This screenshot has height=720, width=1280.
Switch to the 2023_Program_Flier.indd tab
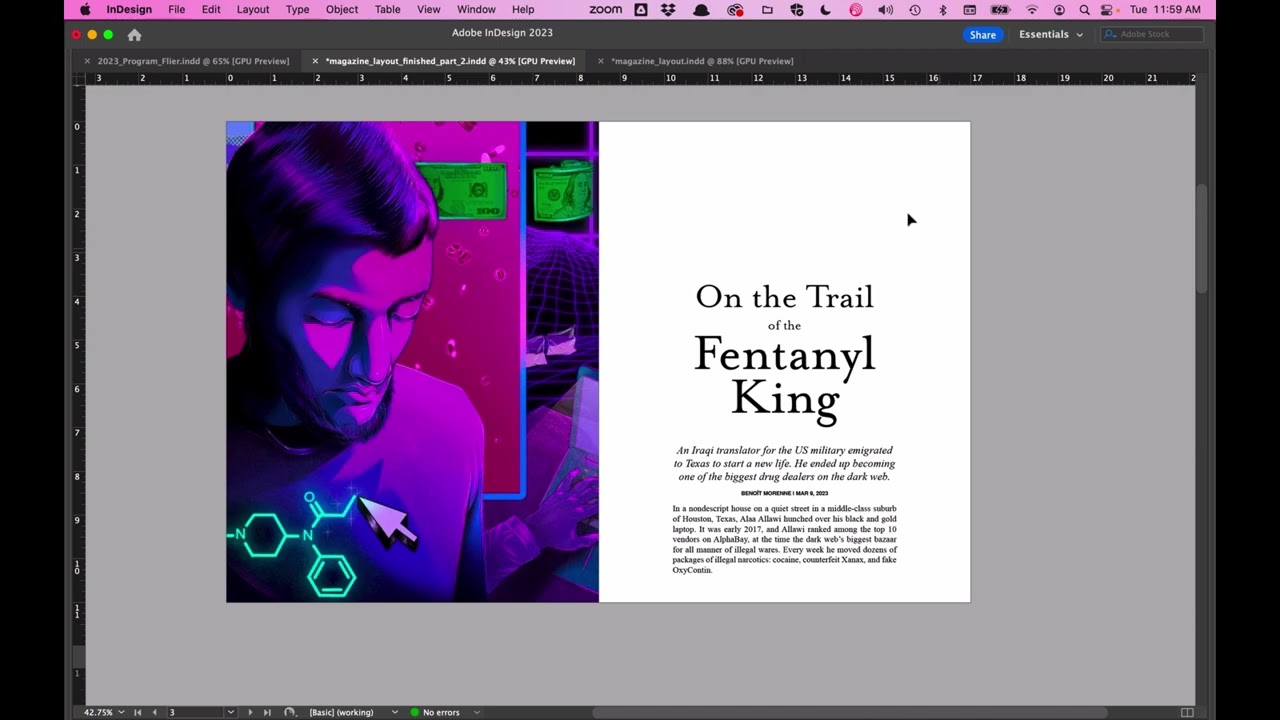193,61
